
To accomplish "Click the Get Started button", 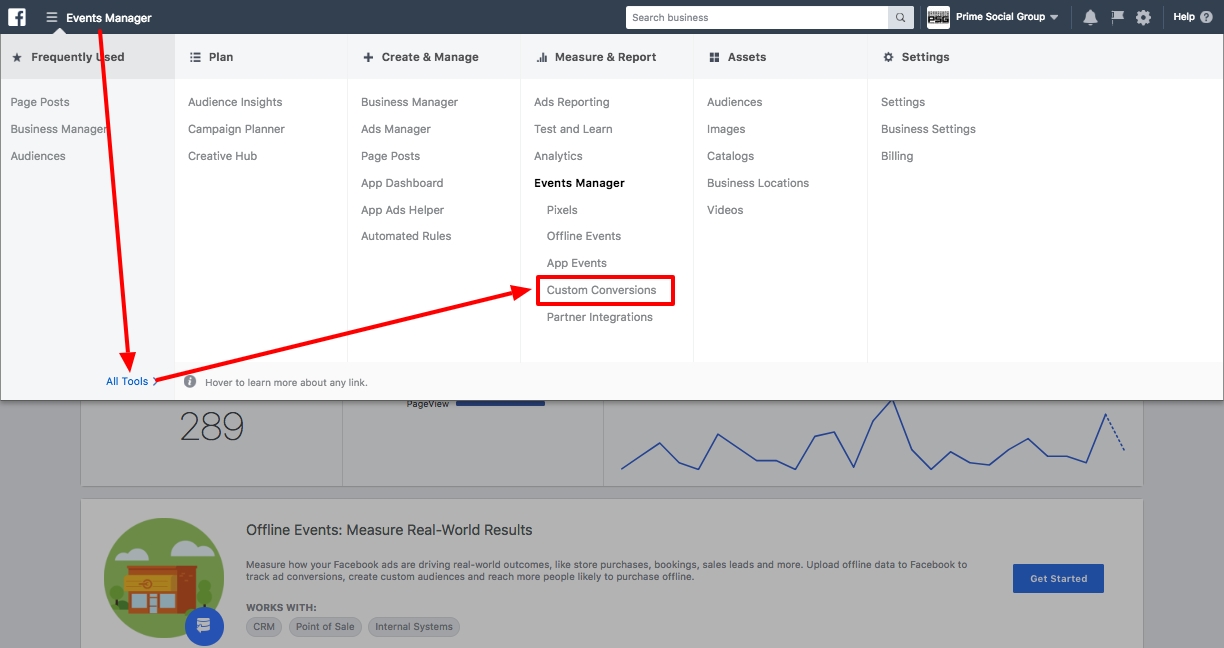I will (1058, 578).
